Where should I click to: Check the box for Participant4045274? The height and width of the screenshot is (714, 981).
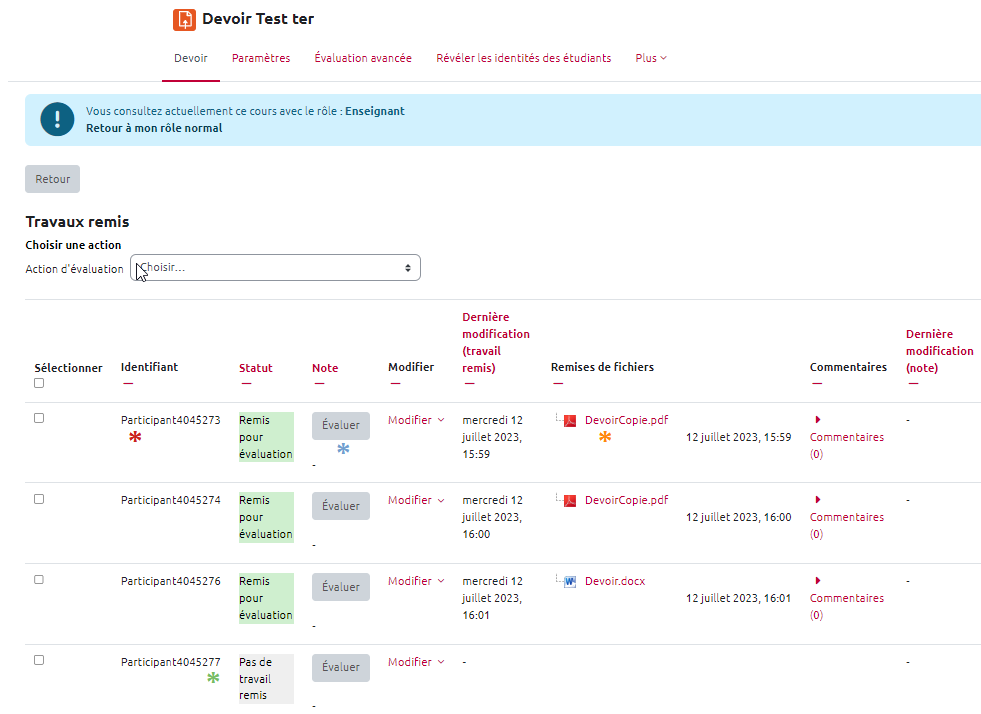pos(39,499)
